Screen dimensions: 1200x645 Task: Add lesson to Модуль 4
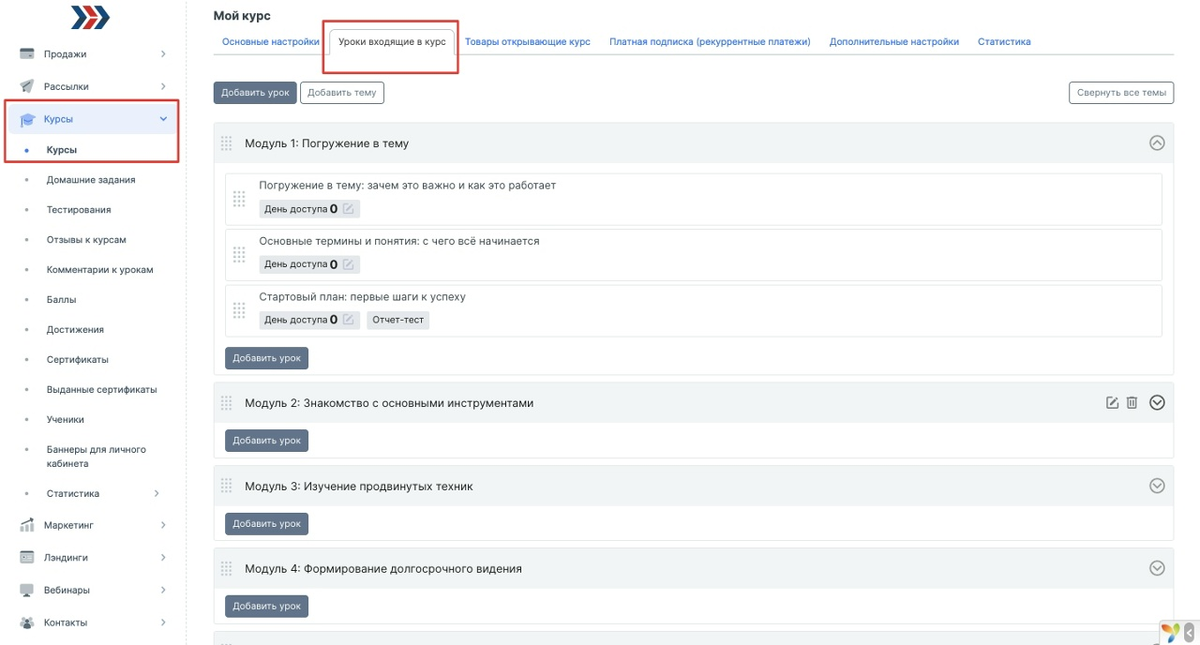pyautogui.click(x=267, y=606)
